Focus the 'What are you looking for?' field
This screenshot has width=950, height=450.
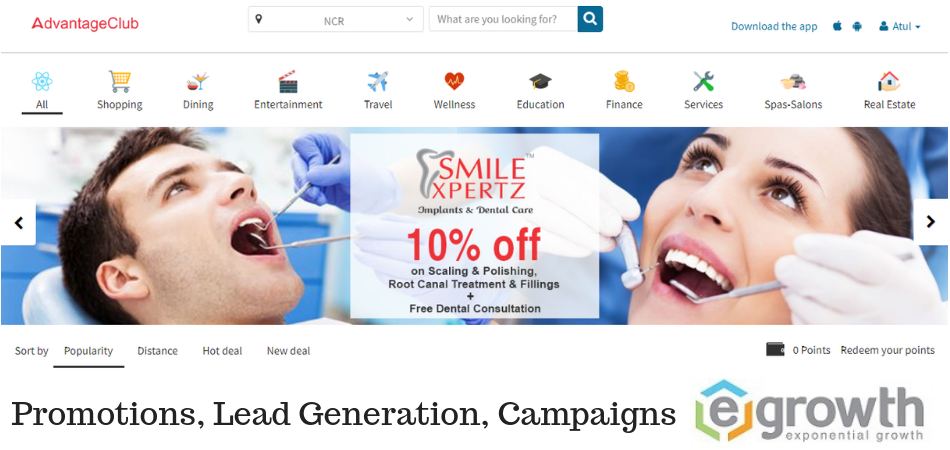[503, 19]
